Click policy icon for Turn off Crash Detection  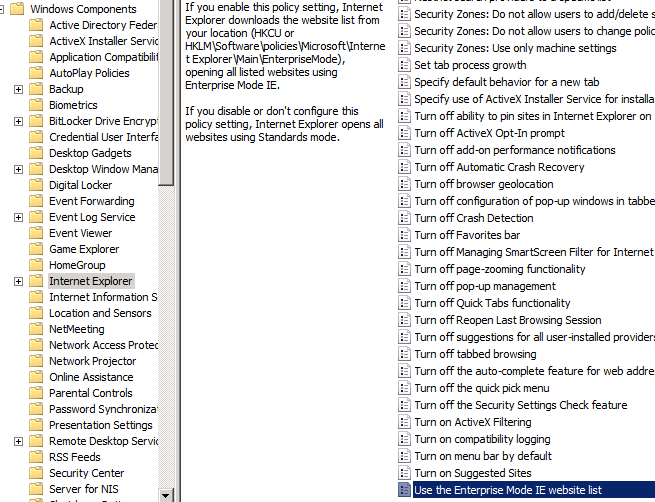404,218
